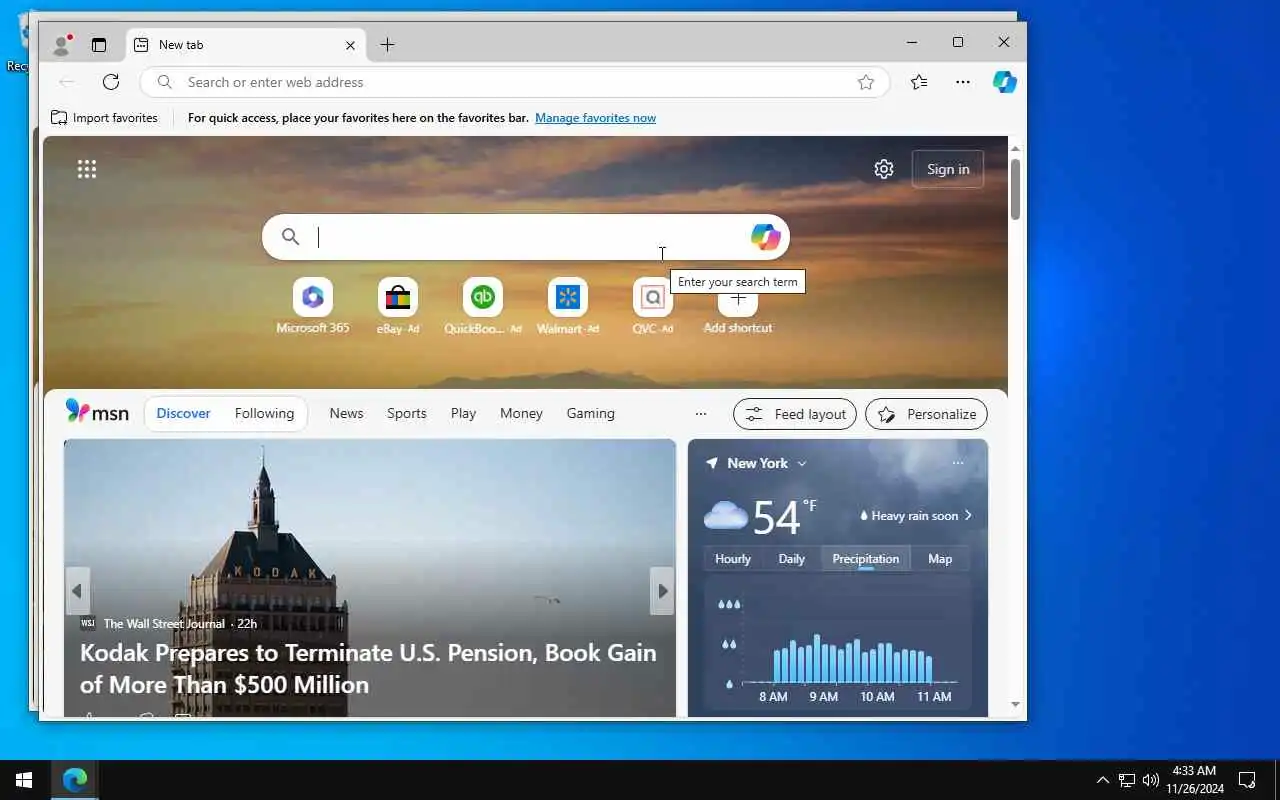Click the Feed layout button
The width and height of the screenshot is (1280, 800).
(795, 414)
